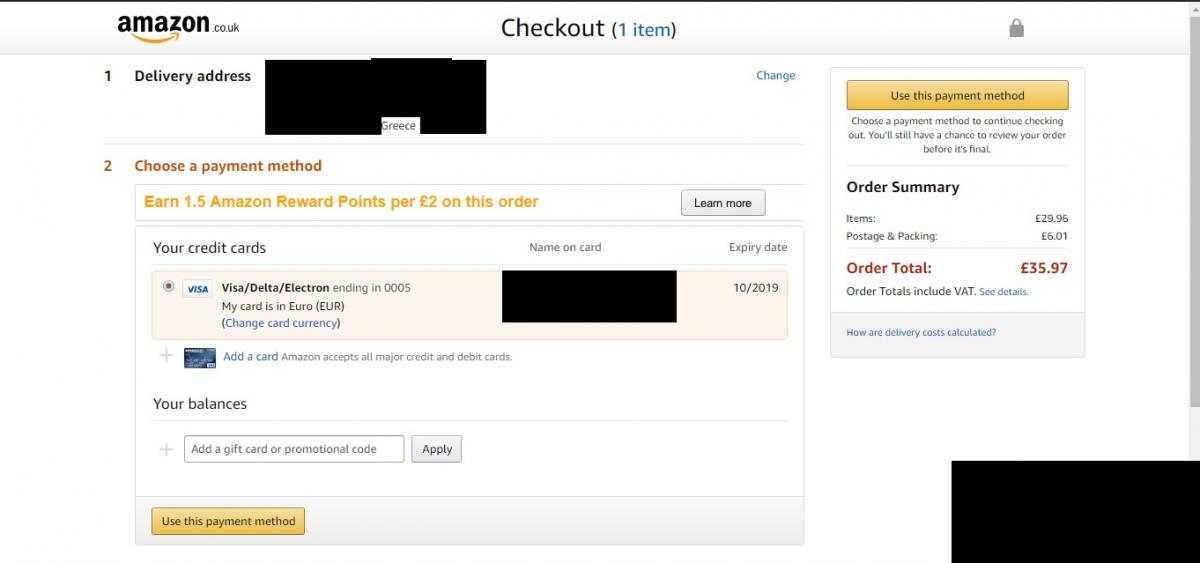Click bottom Use this payment method button
Viewport: 1200px width, 563px height.
pyautogui.click(x=228, y=521)
